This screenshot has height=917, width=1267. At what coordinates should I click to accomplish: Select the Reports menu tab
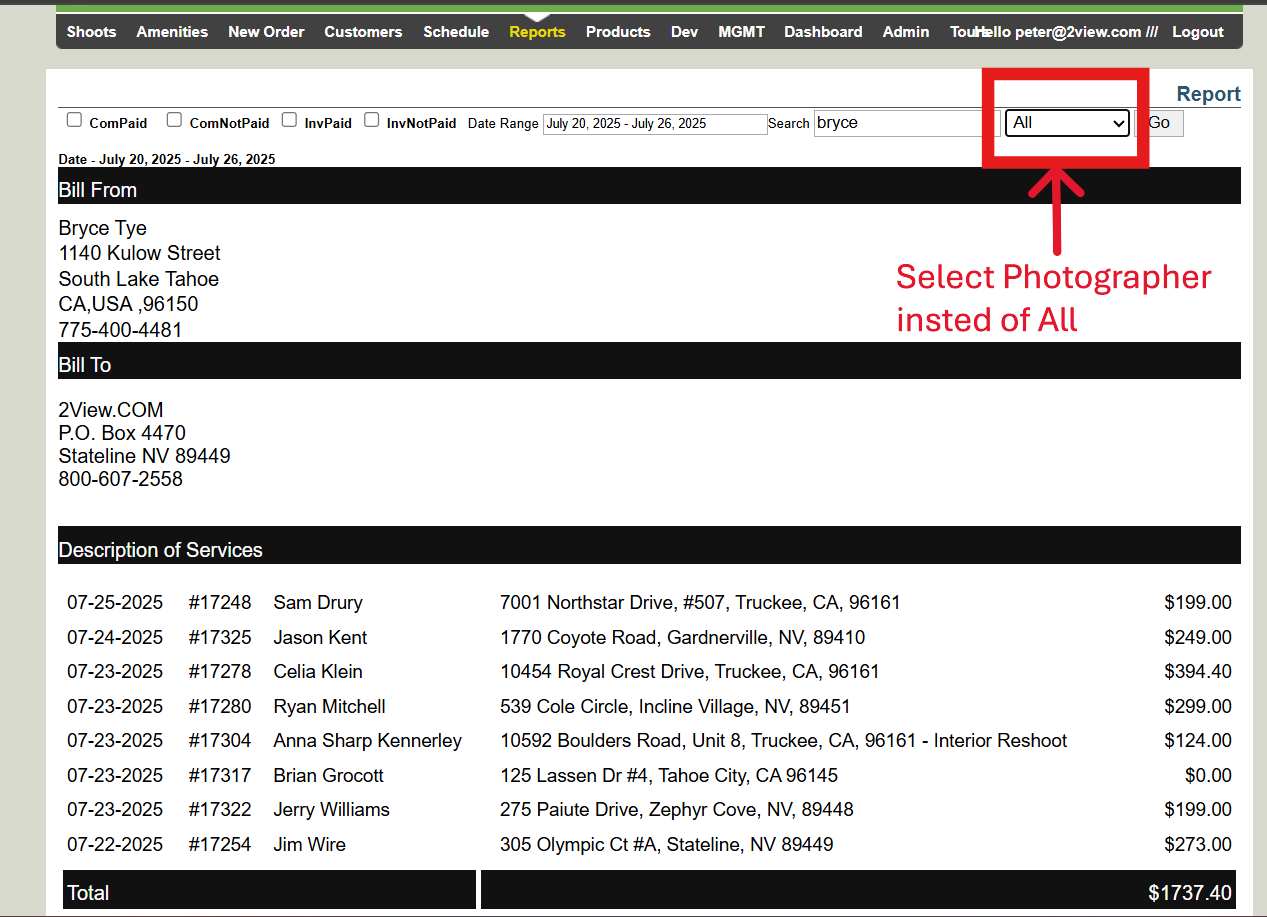tap(537, 32)
